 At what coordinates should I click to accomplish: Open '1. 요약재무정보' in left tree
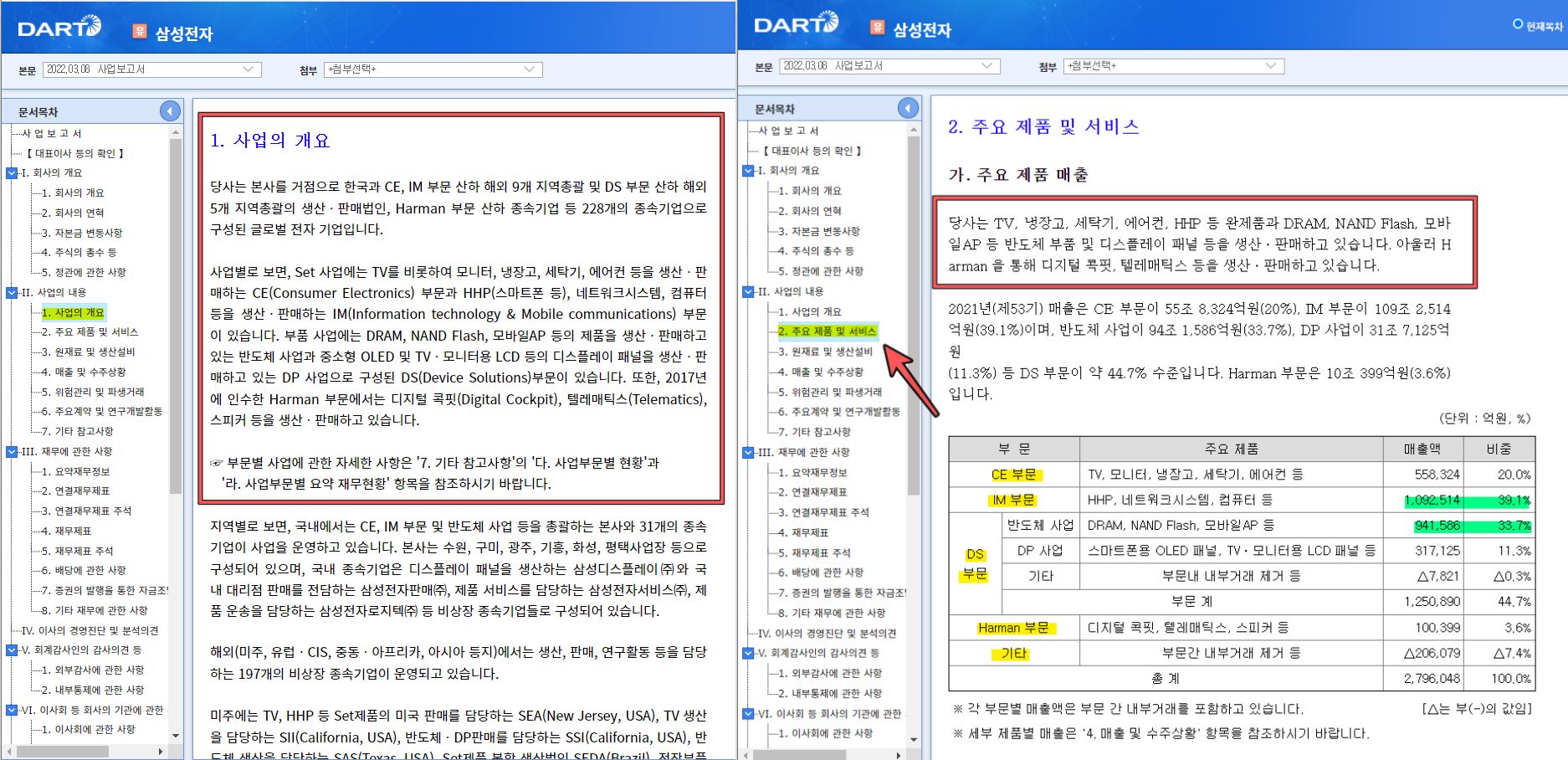click(76, 472)
